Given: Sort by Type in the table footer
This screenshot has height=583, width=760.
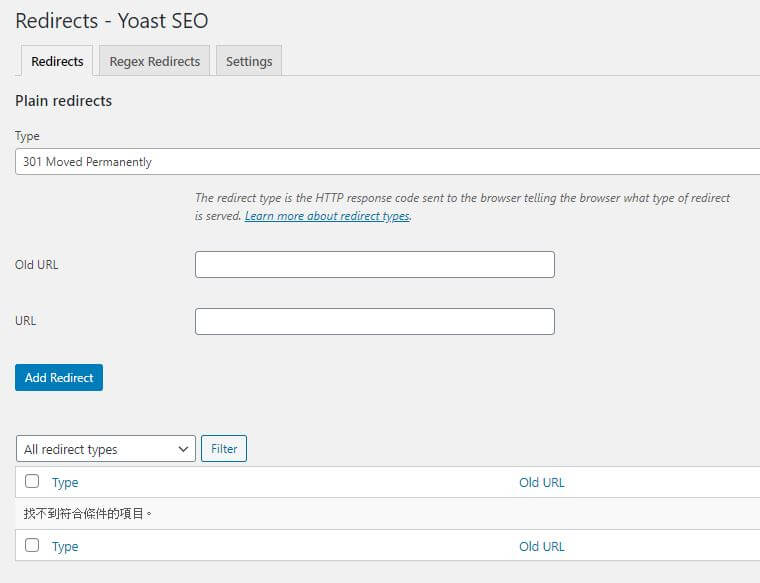Looking at the screenshot, I should click(65, 547).
